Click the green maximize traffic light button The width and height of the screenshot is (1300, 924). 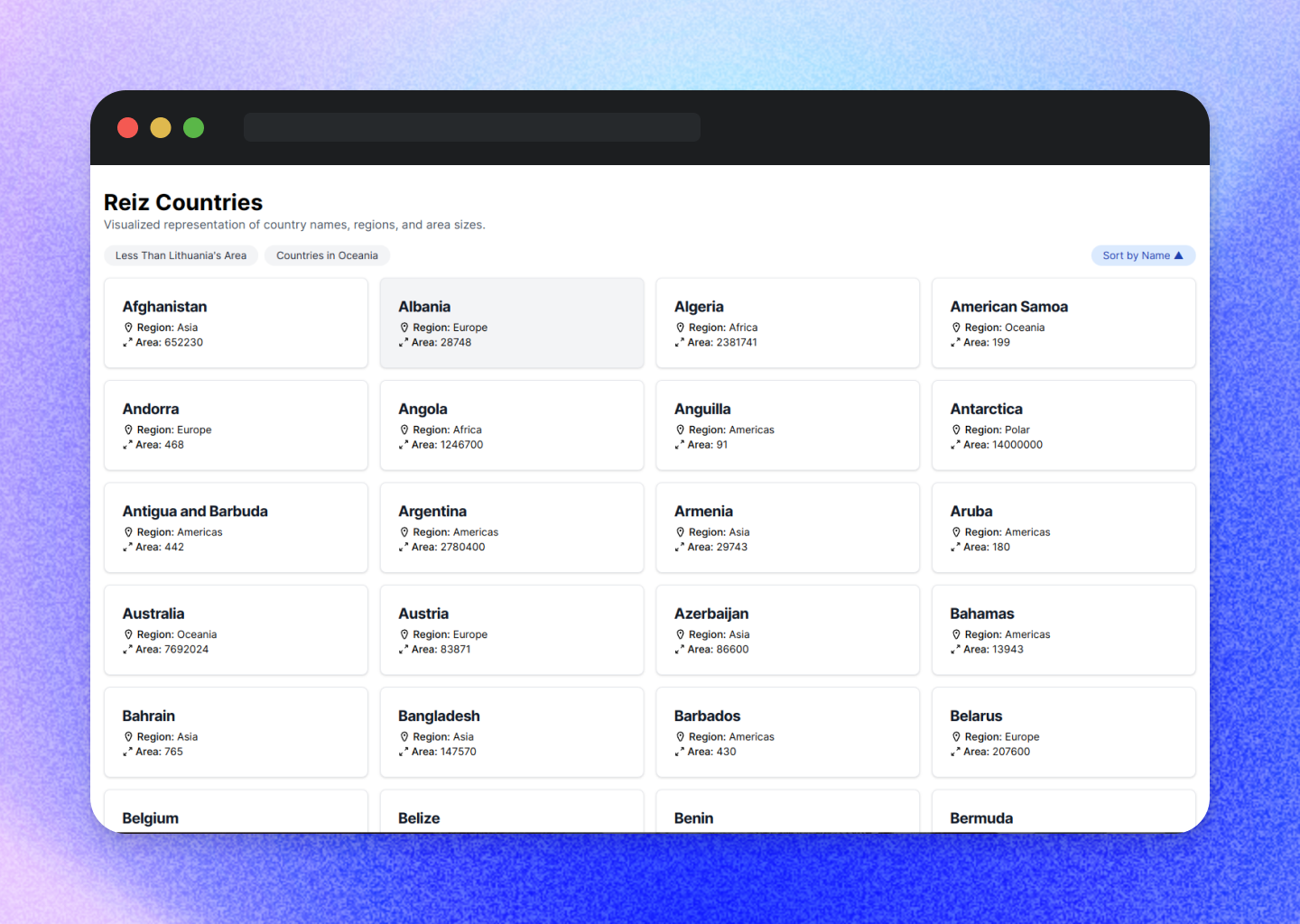point(193,127)
